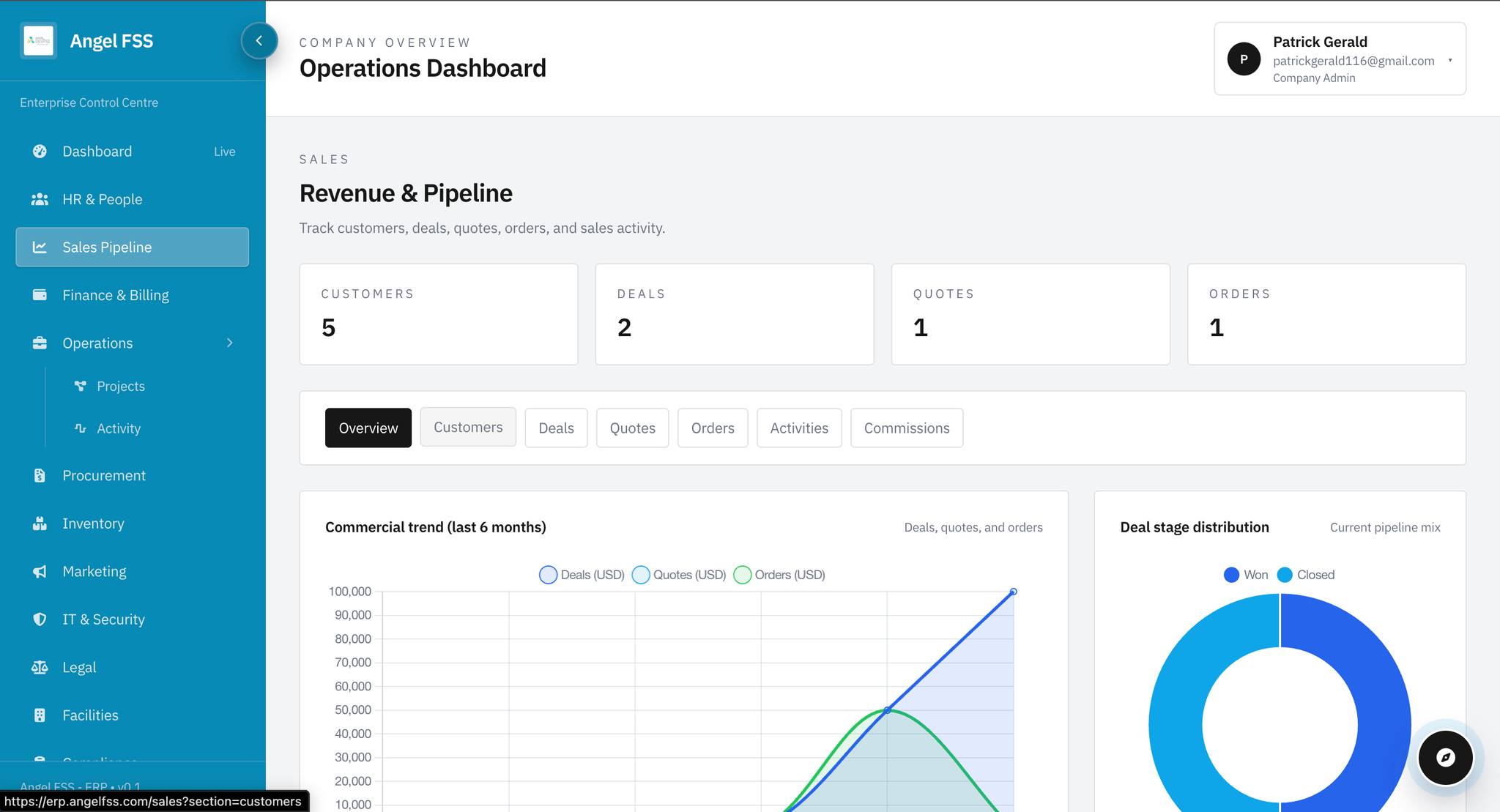Expand the Operations submenu chevron
Viewport: 1500px width, 812px height.
point(230,343)
